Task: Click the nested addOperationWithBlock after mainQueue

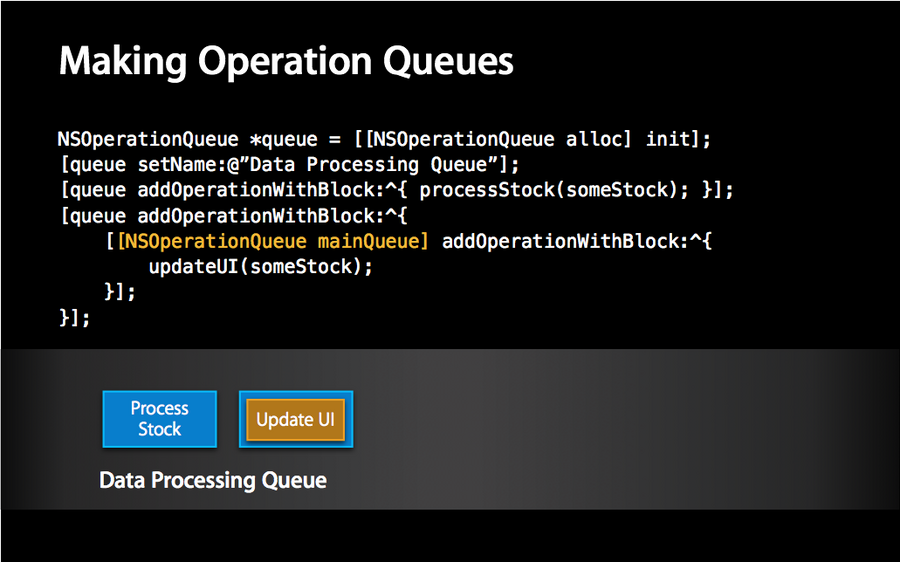Action: (577, 241)
